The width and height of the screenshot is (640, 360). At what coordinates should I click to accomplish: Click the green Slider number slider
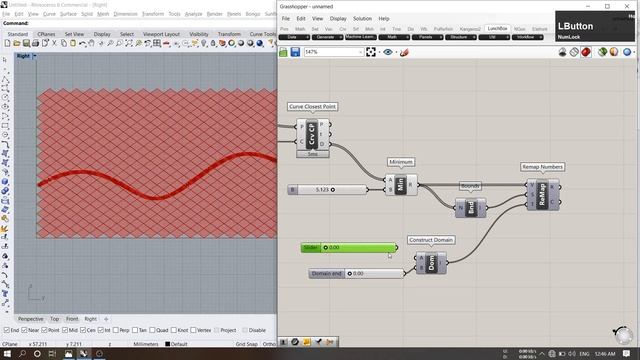[x=349, y=247]
